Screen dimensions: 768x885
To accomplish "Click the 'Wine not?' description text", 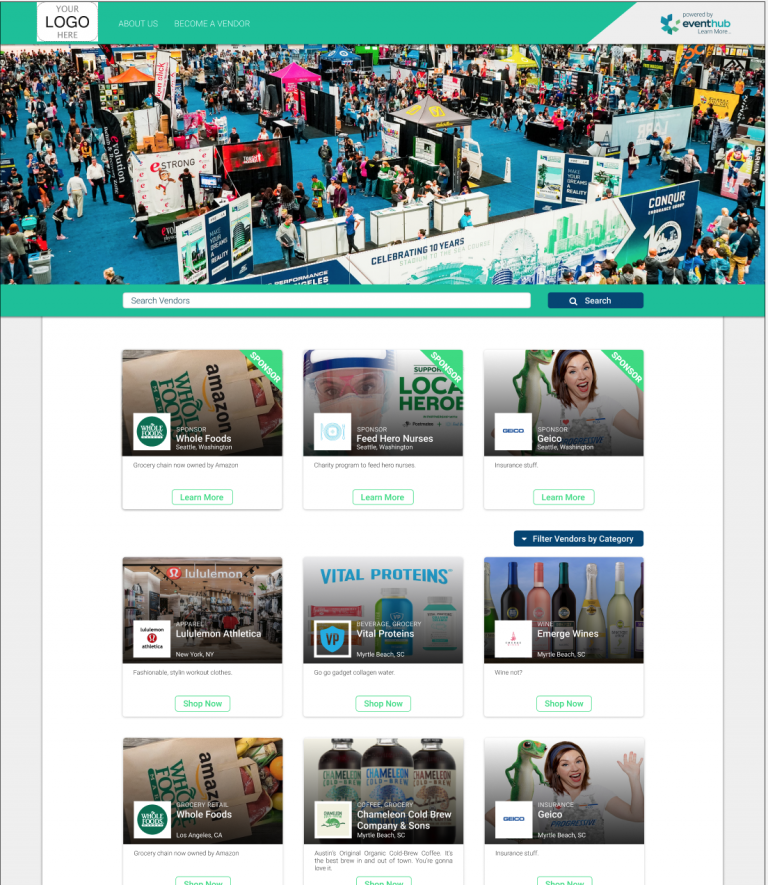I will point(508,672).
